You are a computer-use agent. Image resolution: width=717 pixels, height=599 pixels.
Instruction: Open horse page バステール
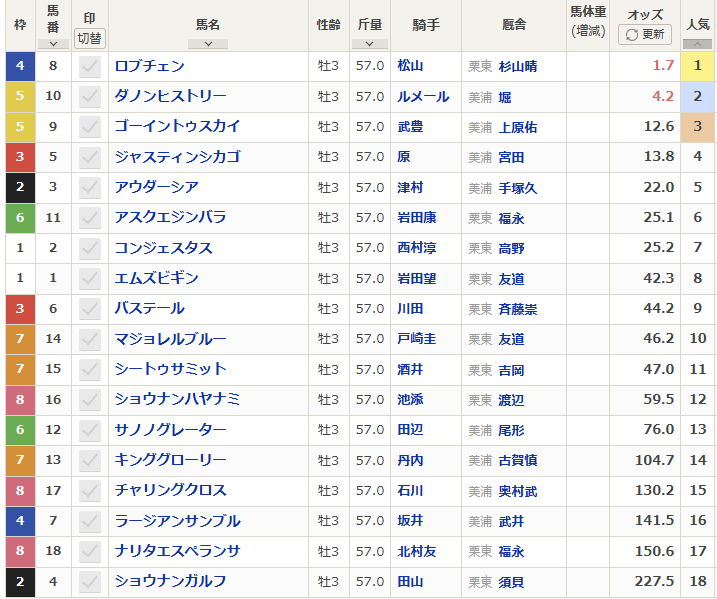(150, 308)
